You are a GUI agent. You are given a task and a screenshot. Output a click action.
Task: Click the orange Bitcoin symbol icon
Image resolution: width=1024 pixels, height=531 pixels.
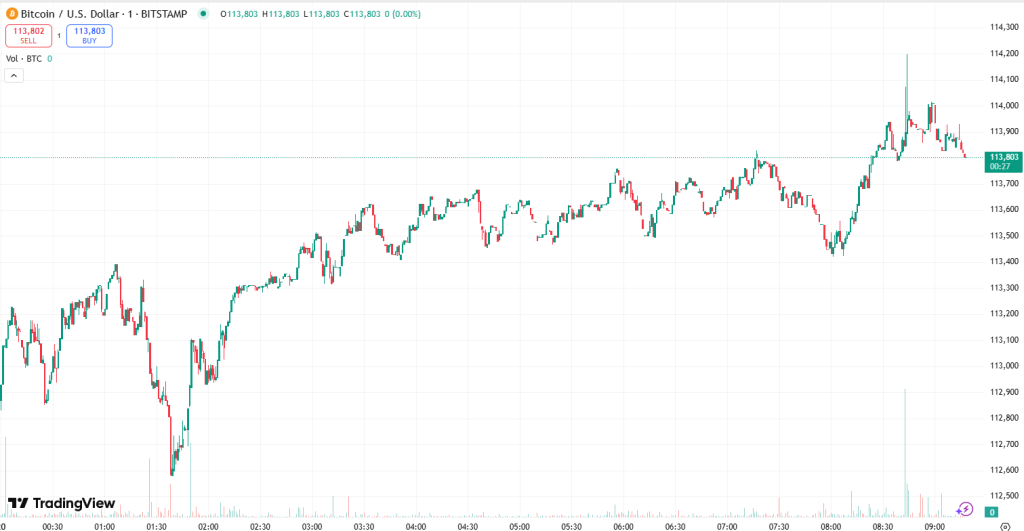[x=12, y=14]
